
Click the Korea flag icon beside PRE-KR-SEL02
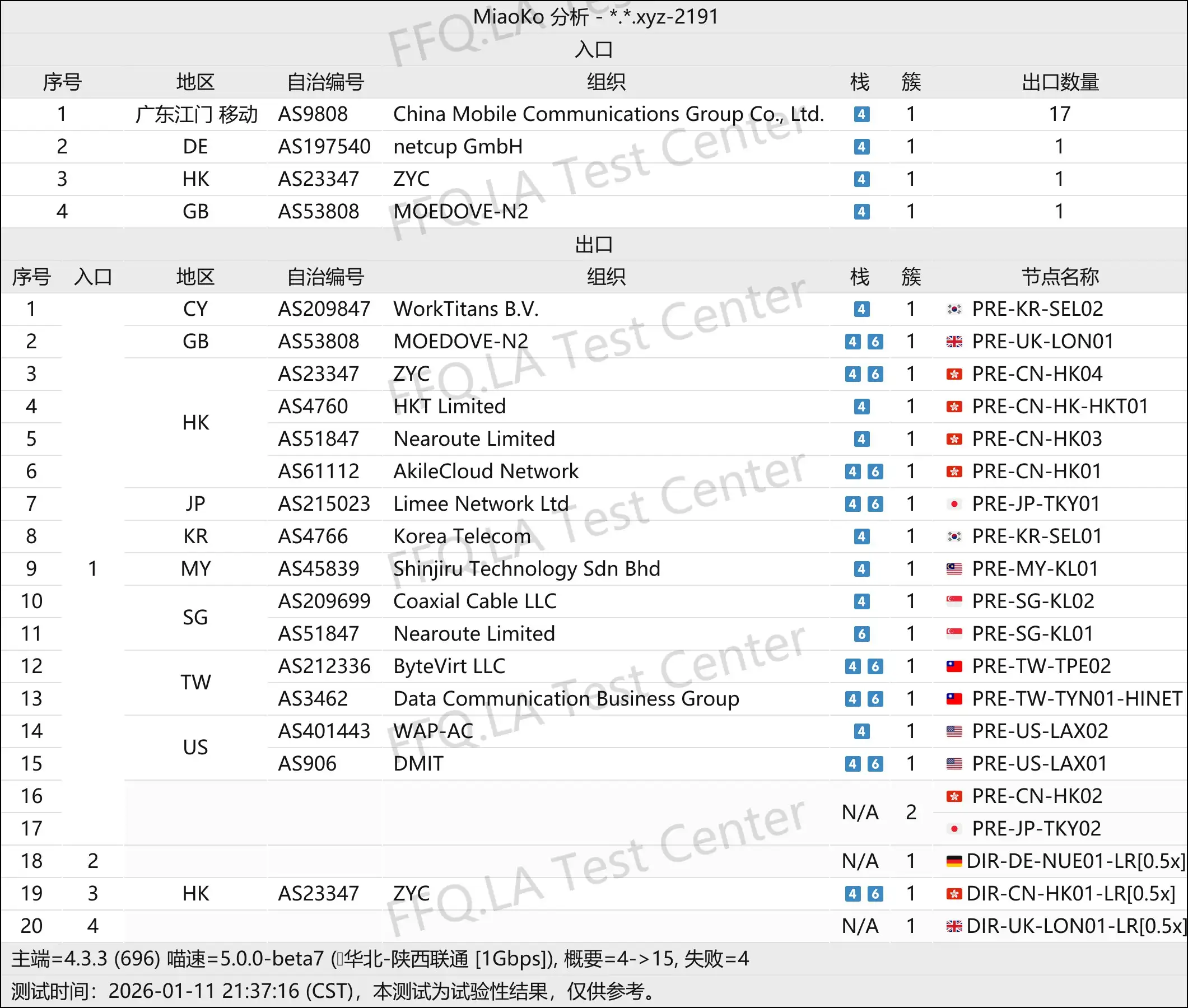(954, 309)
